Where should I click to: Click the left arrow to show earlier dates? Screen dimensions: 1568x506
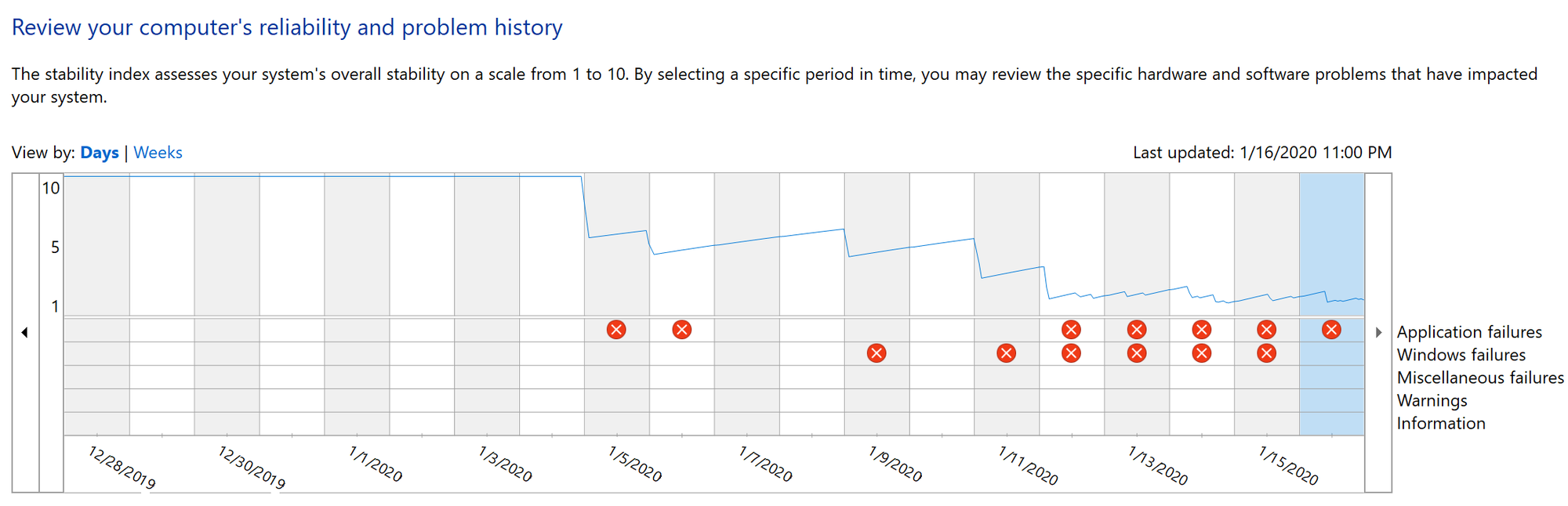25,333
